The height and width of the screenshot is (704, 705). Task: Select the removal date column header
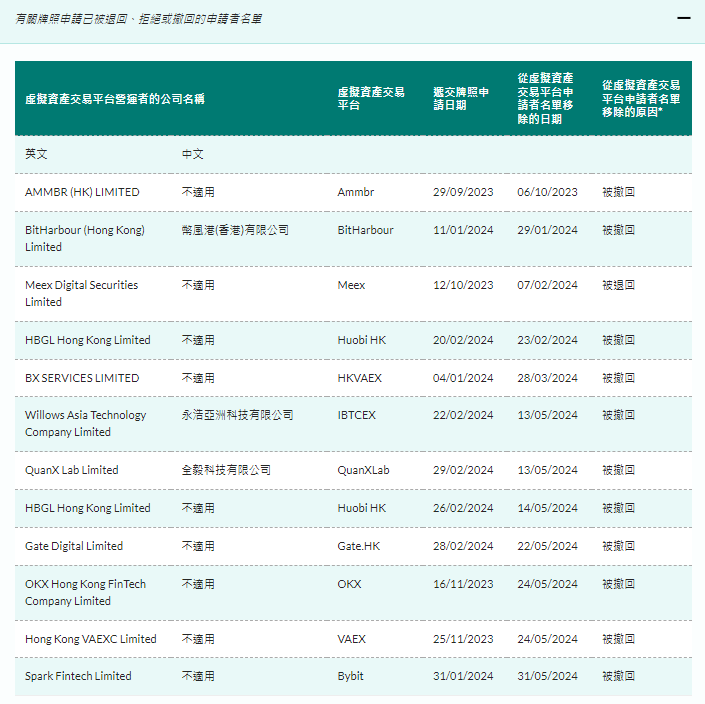pyautogui.click(x=545, y=98)
